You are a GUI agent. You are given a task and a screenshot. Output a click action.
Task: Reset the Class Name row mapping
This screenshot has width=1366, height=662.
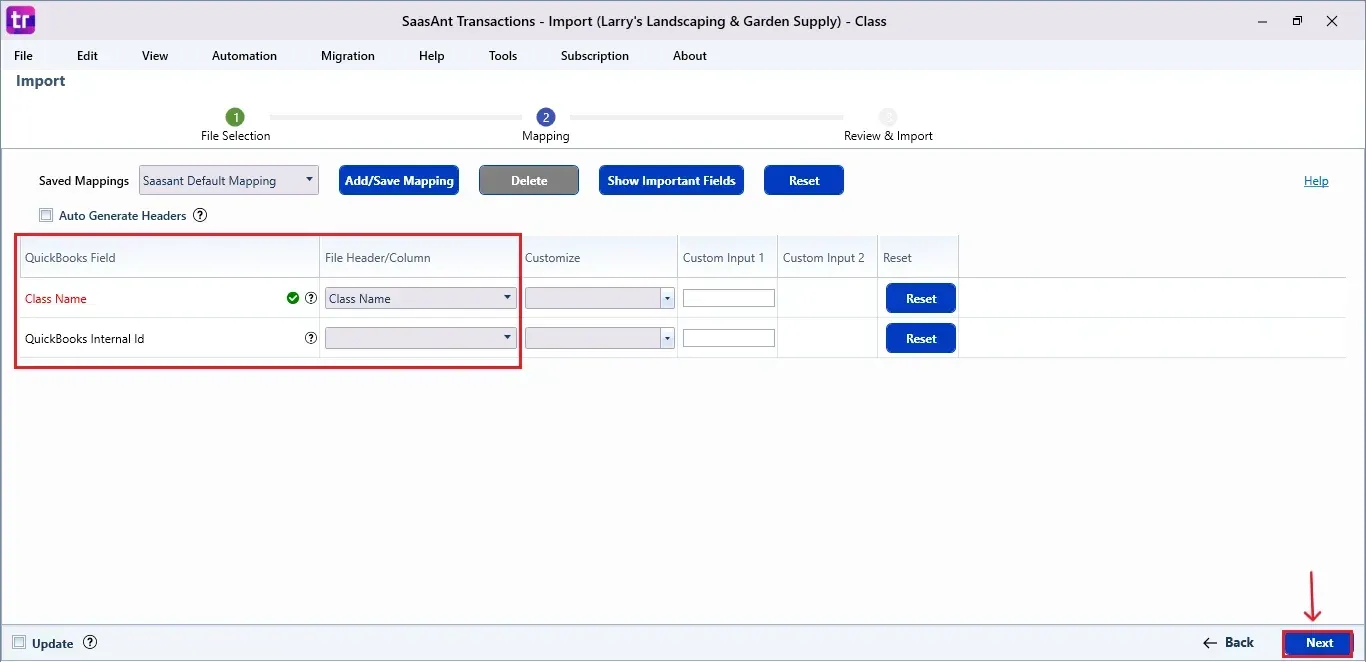point(921,298)
